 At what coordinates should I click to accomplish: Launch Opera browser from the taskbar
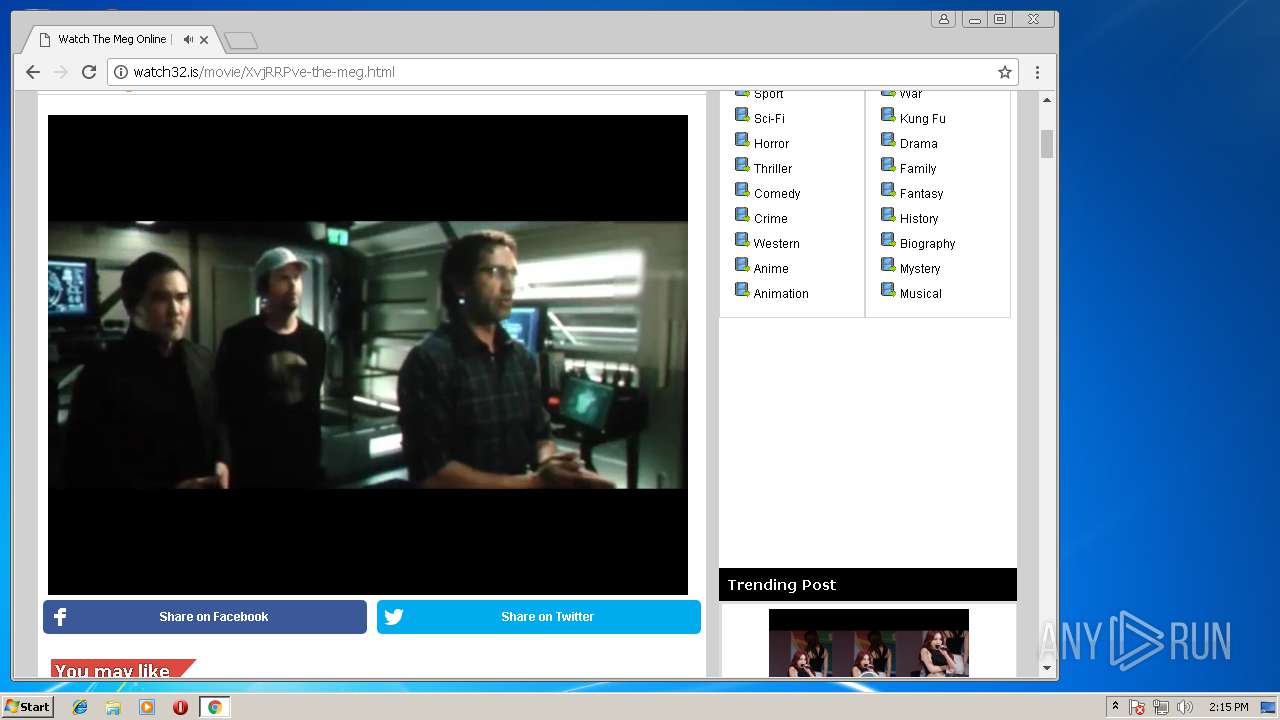(180, 707)
